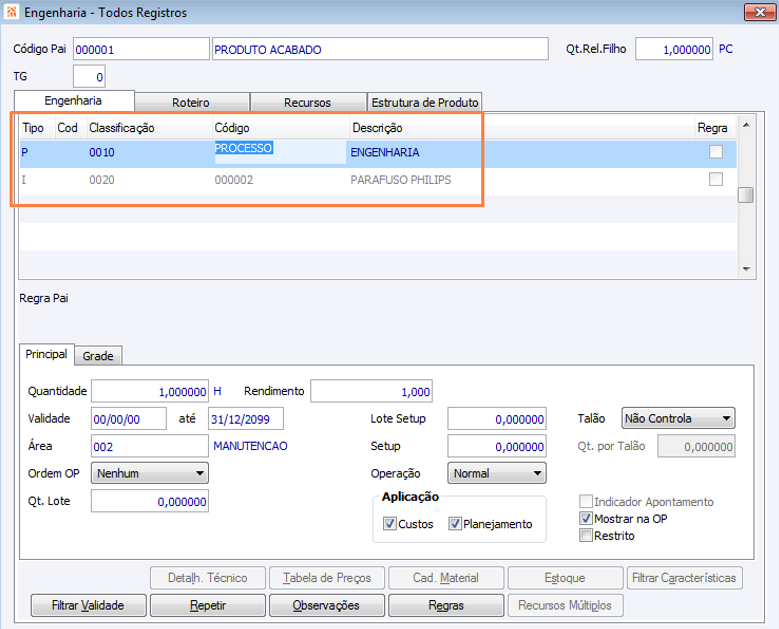Click the Regra column header
The width and height of the screenshot is (779, 629).
tap(712, 128)
